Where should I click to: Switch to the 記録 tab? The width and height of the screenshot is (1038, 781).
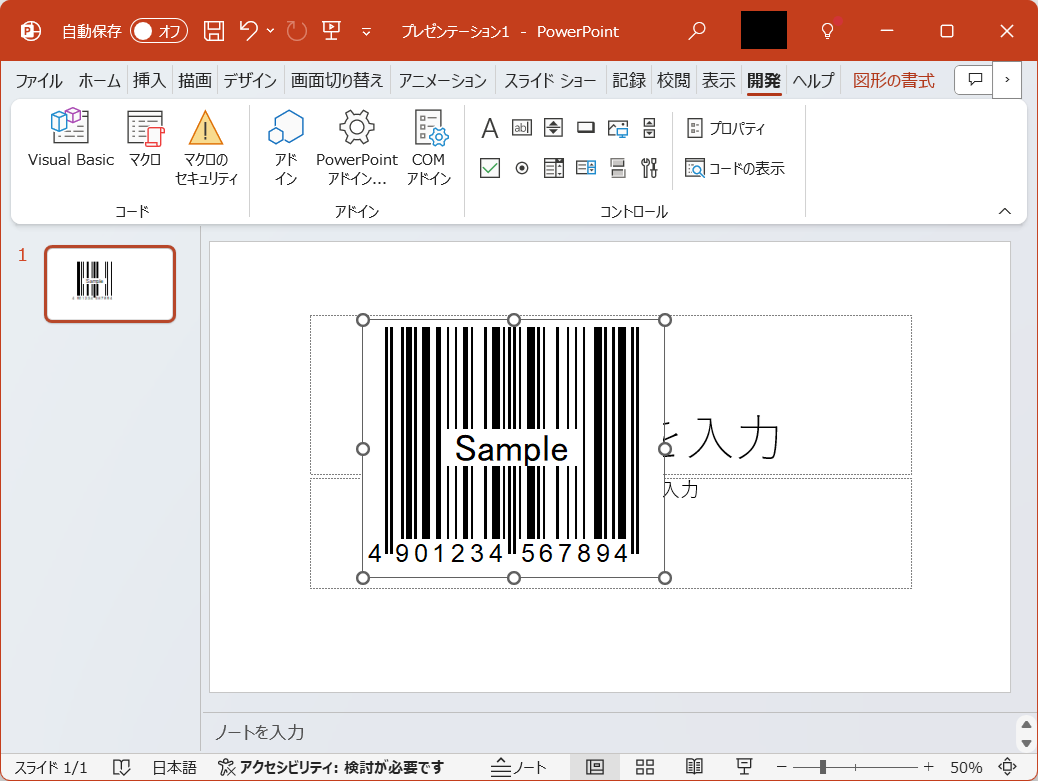629,81
